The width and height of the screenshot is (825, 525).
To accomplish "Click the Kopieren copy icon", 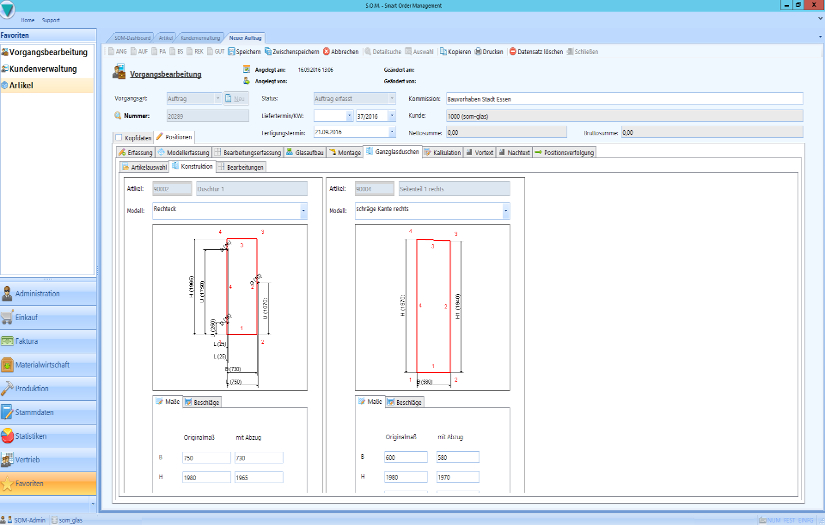I will tap(442, 51).
